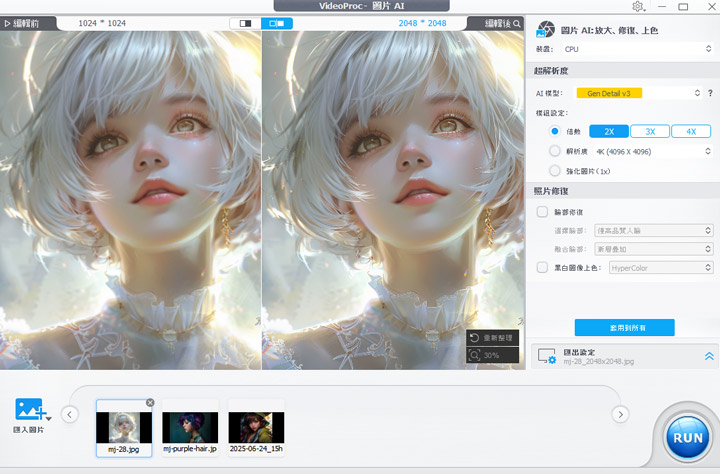Click the 圖片 AI aperture logo icon
Image resolution: width=720 pixels, height=474 pixels.
[x=545, y=29]
